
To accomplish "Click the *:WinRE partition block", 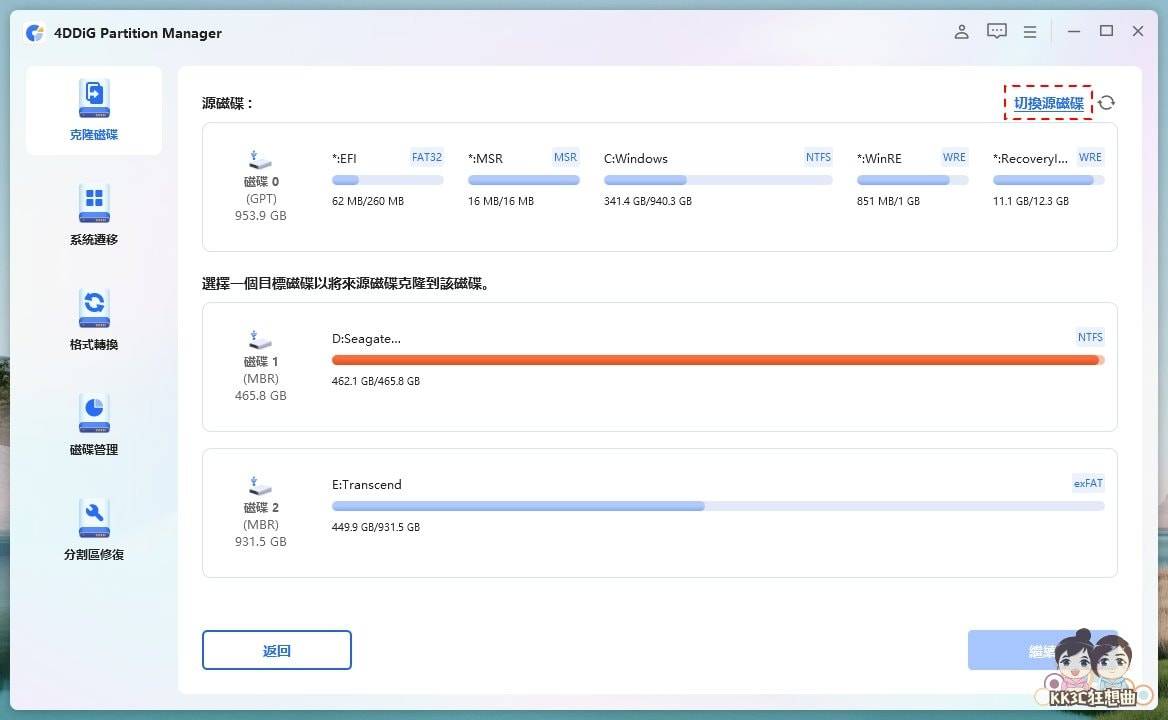I will coord(912,178).
